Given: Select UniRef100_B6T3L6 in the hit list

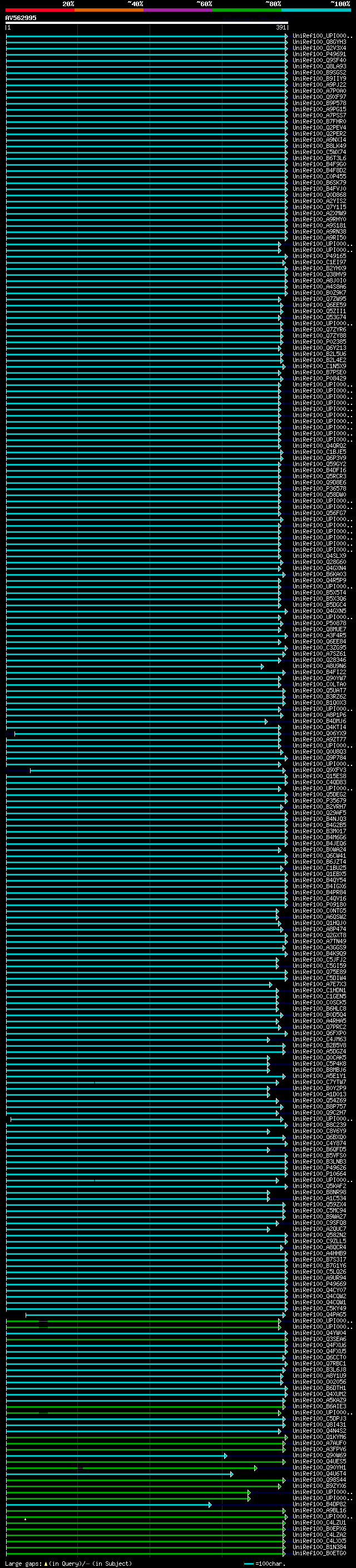Looking at the screenshot, I should (319, 159).
